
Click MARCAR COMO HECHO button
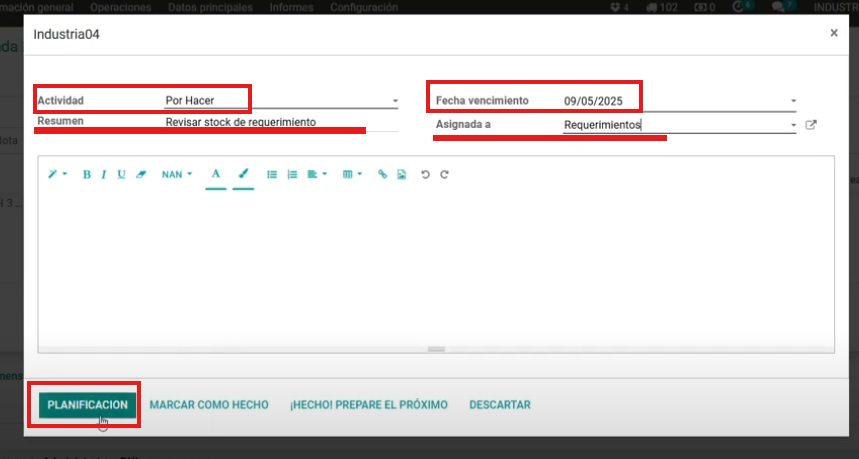point(209,405)
